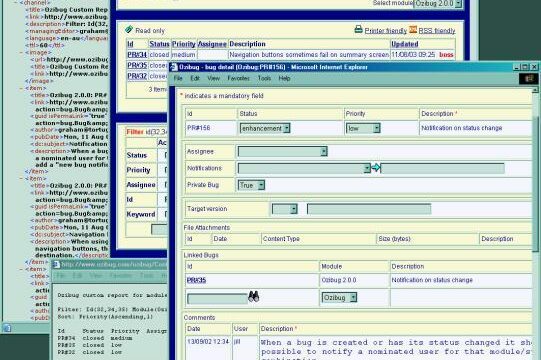Open the PR#35 linked bug link

(196, 280)
